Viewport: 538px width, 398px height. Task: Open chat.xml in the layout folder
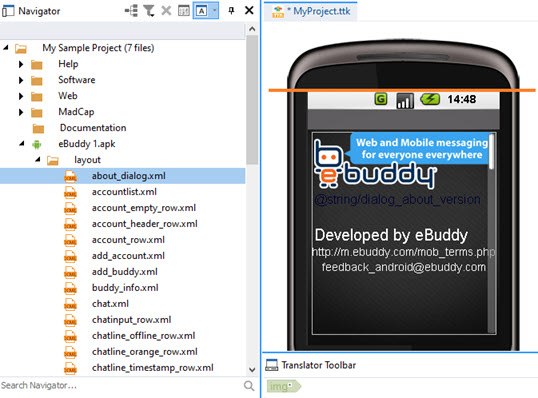coord(110,304)
